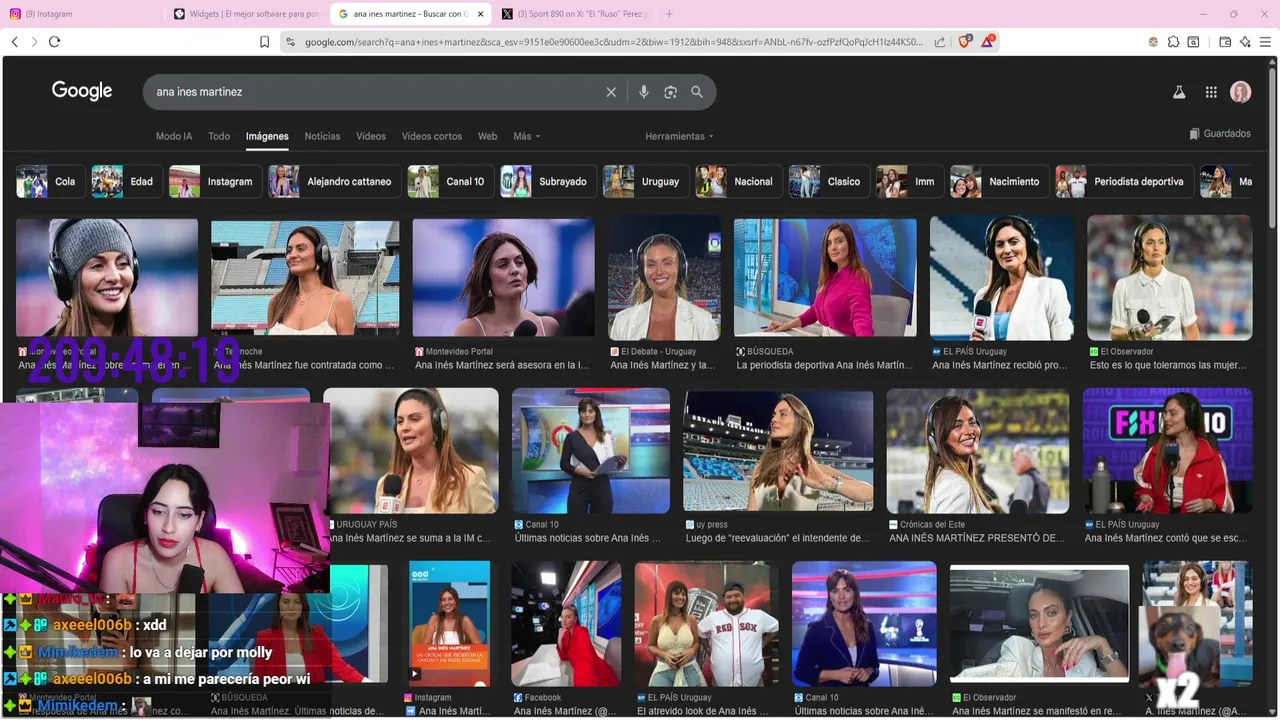Select the Noticias search tab
1280x720 pixels.
[x=322, y=136]
